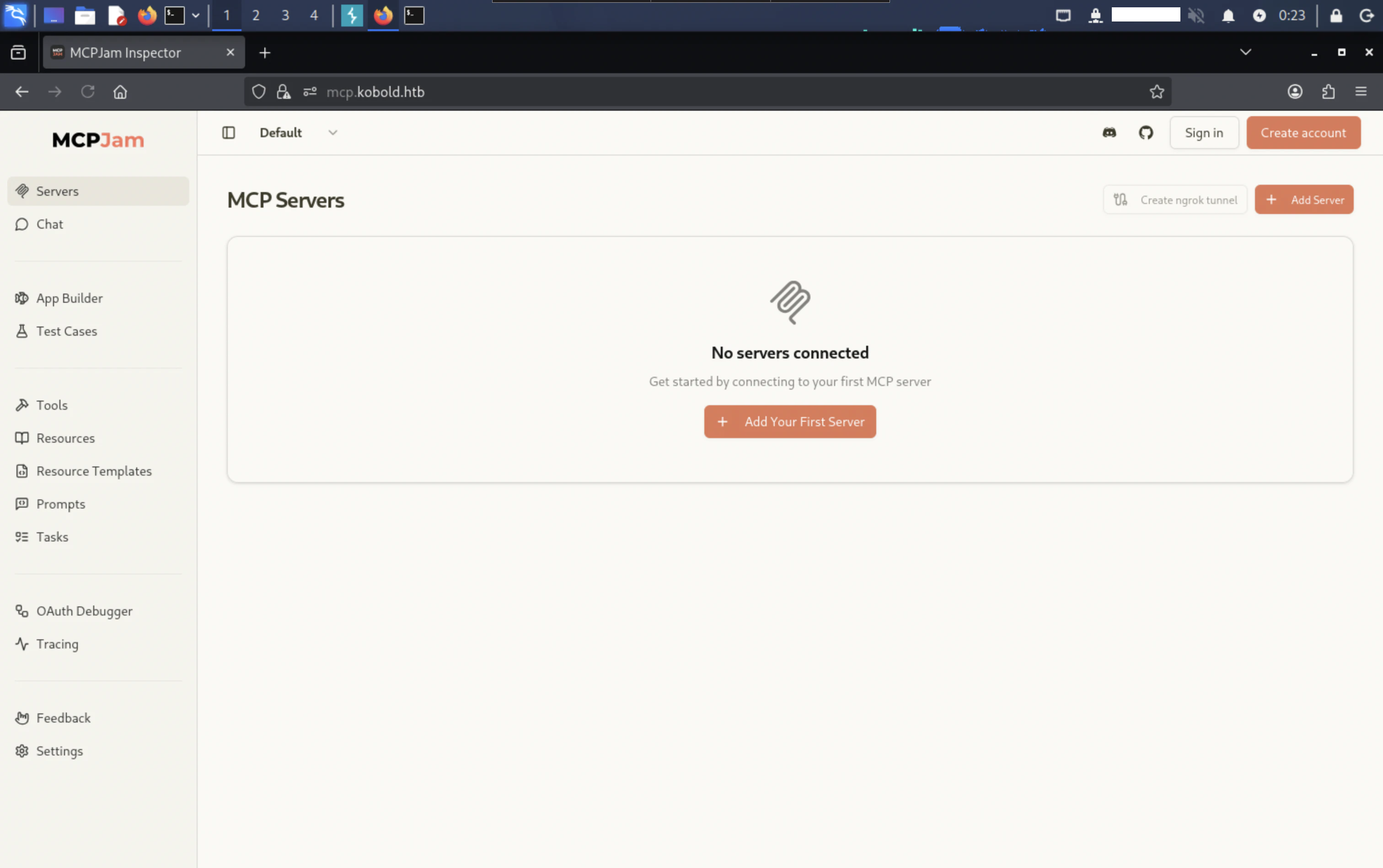Close the MCPJam Inspector tab
Image resolution: width=1383 pixels, height=868 pixels.
click(231, 52)
